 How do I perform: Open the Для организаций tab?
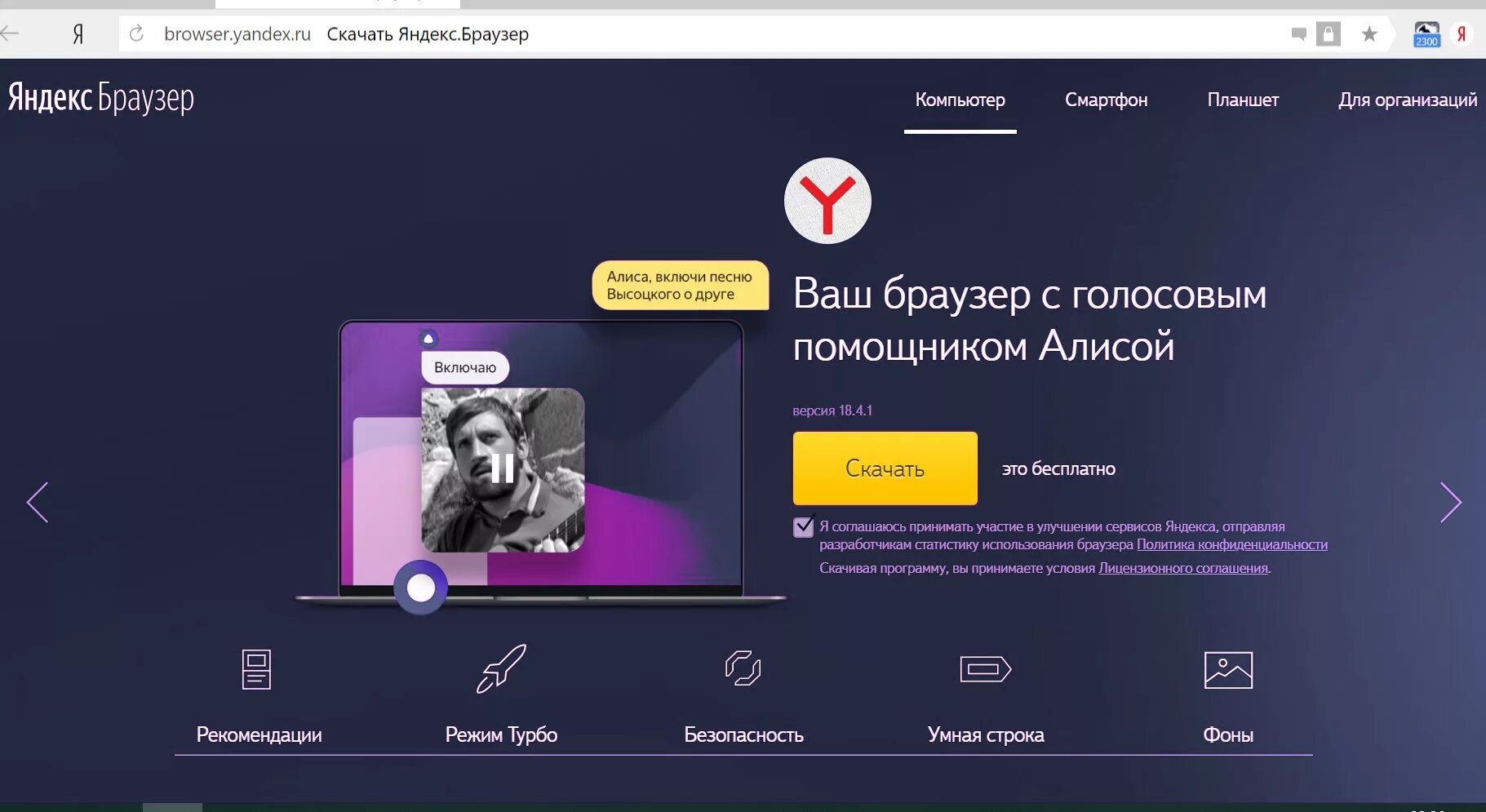click(x=1408, y=100)
